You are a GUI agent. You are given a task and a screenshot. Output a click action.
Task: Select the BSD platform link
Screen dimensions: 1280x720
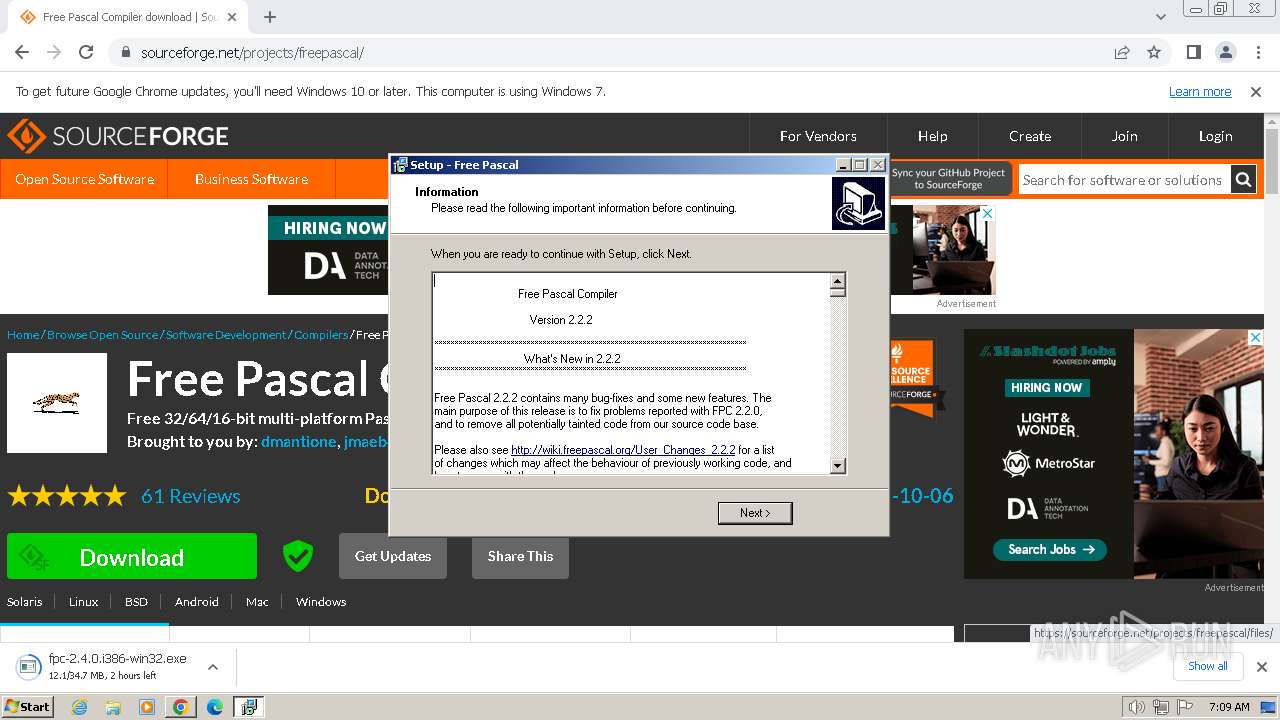pyautogui.click(x=136, y=602)
